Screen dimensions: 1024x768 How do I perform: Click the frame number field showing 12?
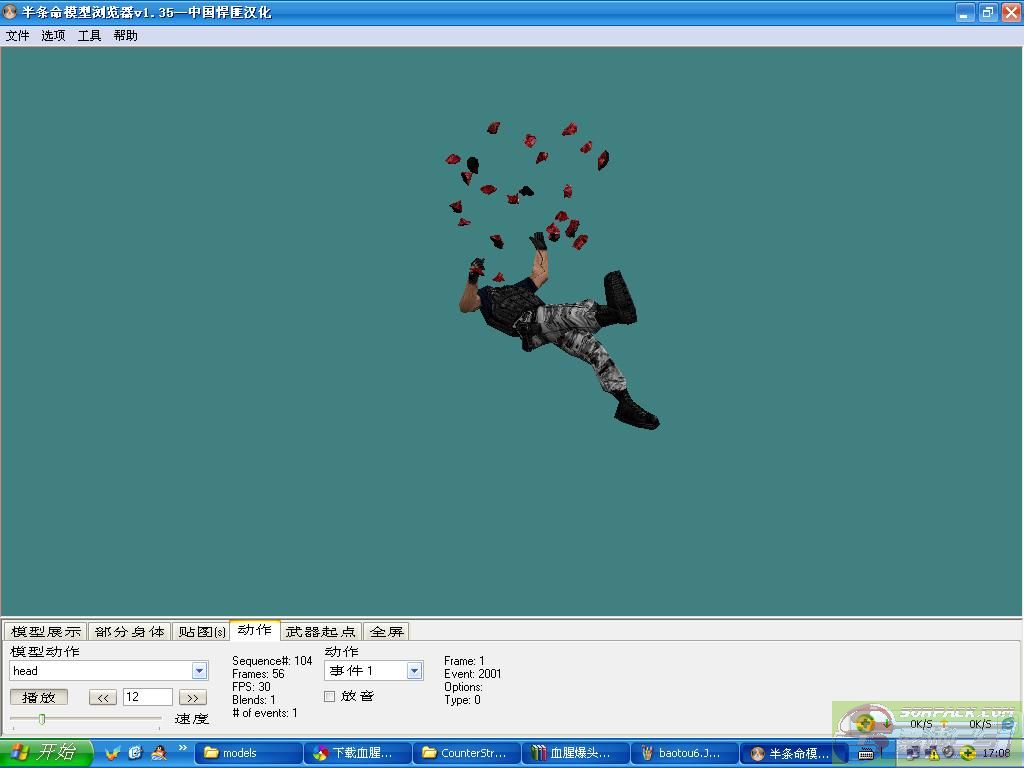pyautogui.click(x=147, y=697)
